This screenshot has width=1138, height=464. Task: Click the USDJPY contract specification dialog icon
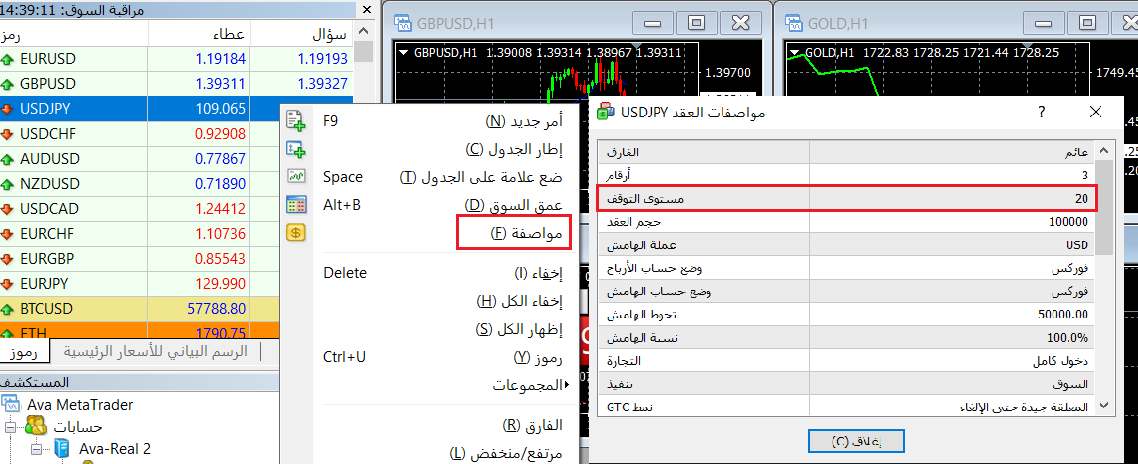(605, 112)
